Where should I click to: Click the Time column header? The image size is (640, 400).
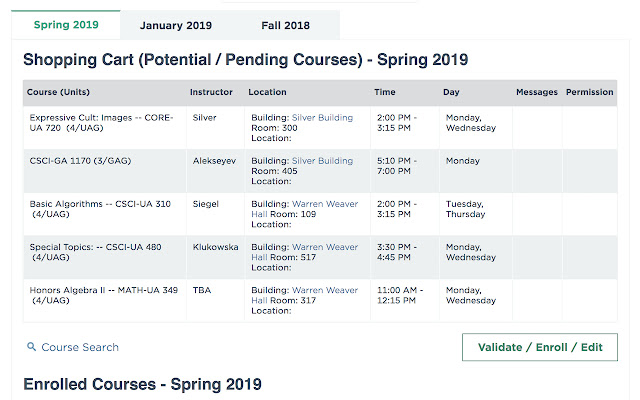tap(385, 92)
